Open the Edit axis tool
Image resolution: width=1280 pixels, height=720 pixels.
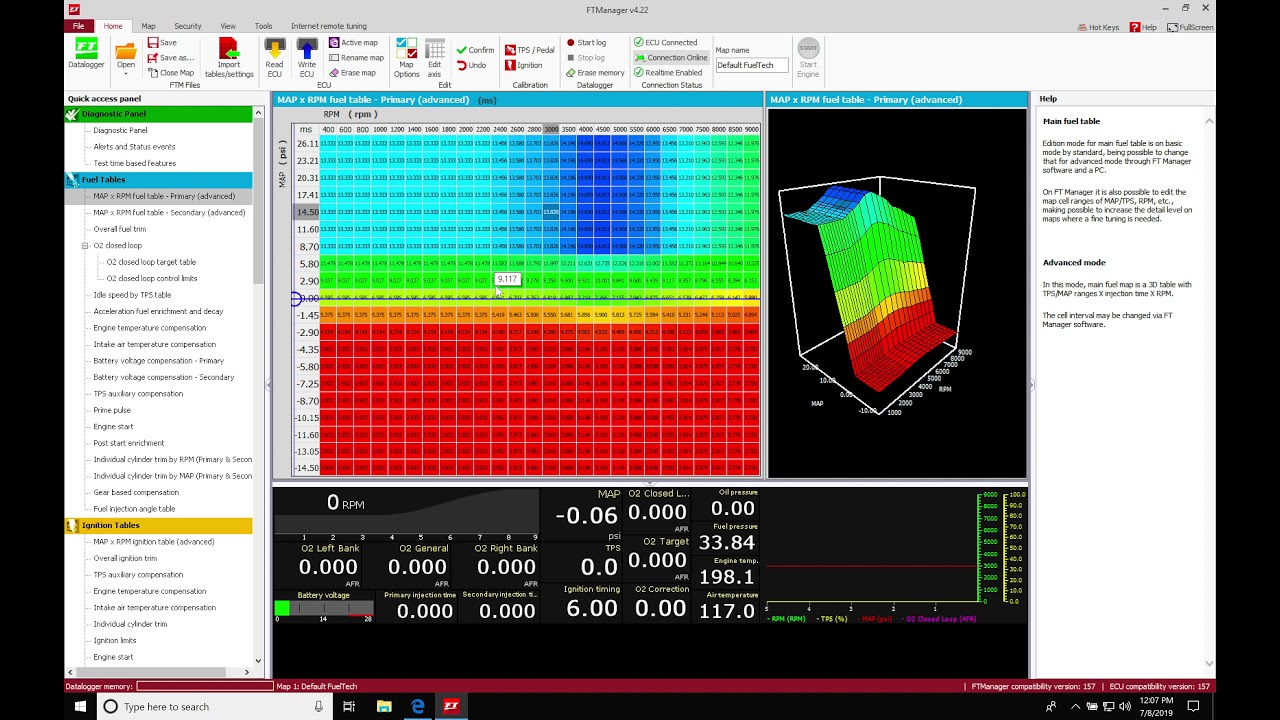tap(435, 57)
